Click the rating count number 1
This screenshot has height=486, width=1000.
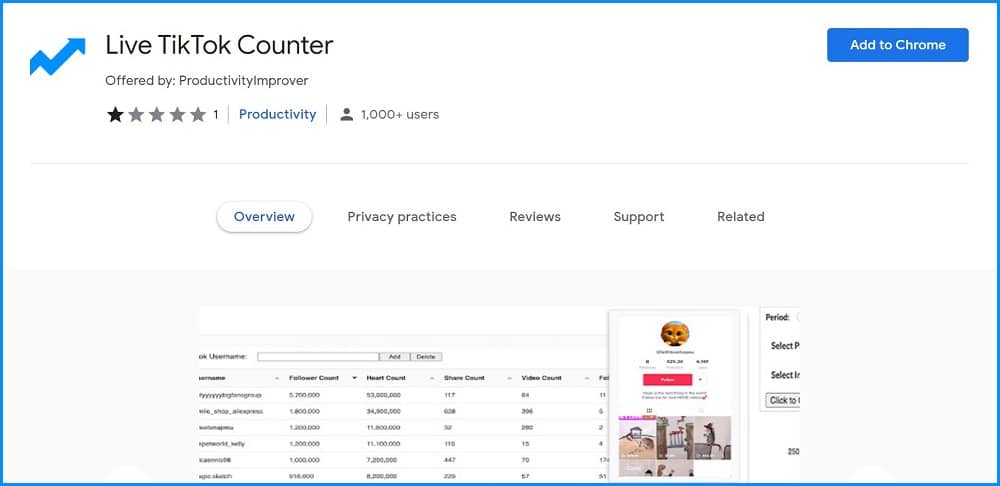[x=216, y=115]
